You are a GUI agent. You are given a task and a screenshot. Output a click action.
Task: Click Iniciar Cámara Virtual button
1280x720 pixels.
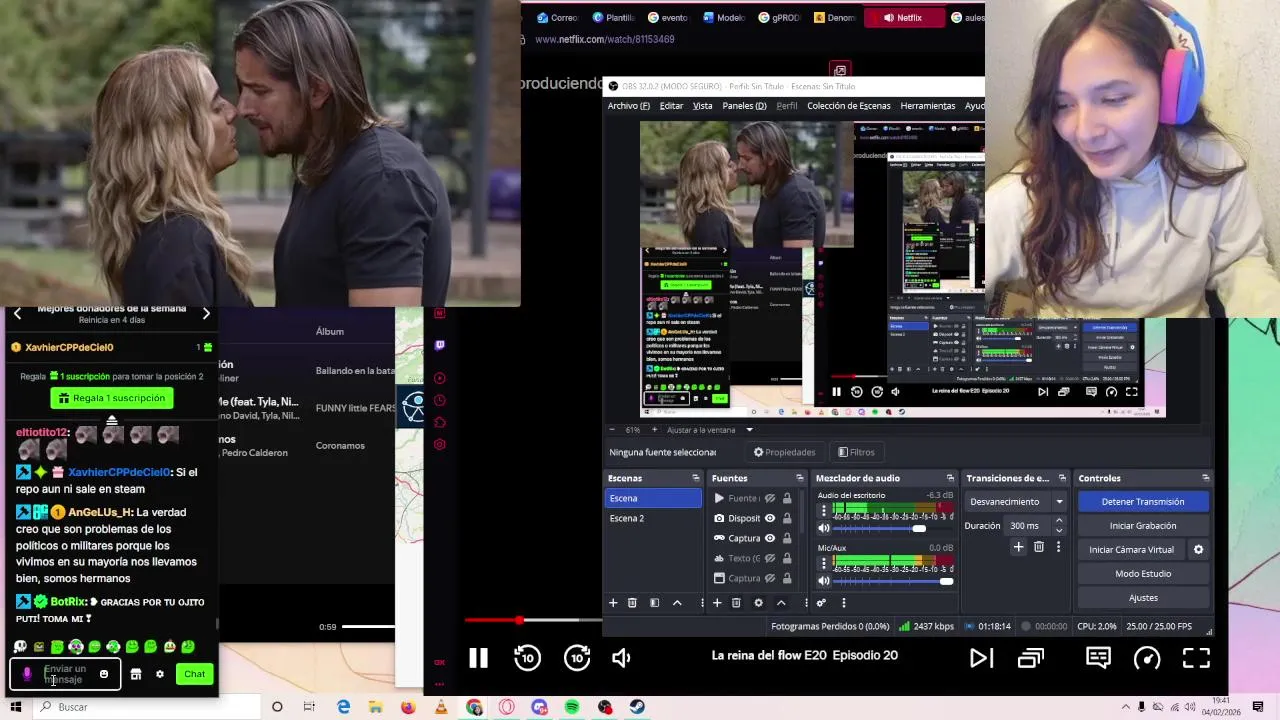click(x=1131, y=550)
